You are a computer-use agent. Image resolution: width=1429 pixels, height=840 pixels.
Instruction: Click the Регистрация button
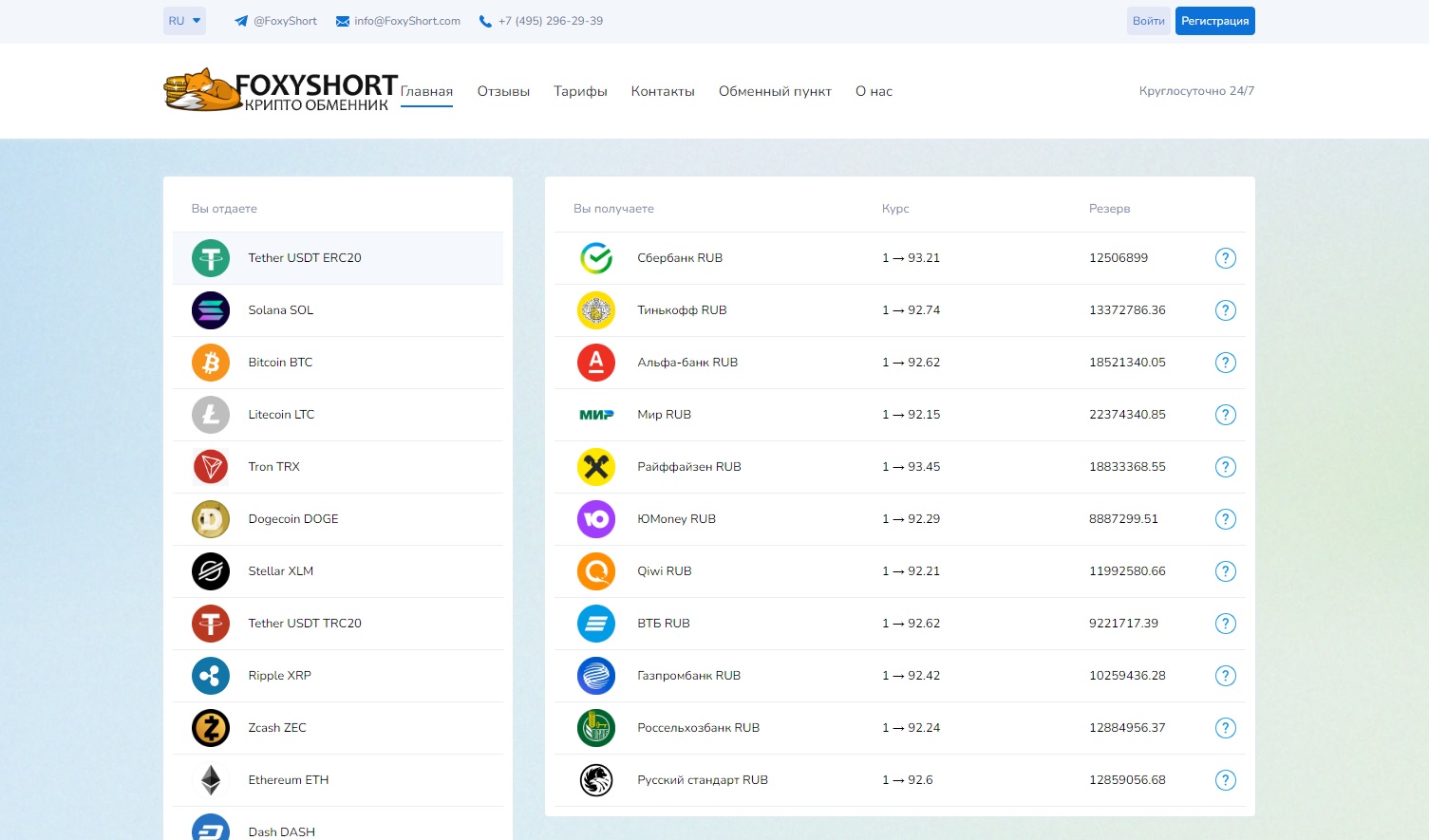(1215, 21)
